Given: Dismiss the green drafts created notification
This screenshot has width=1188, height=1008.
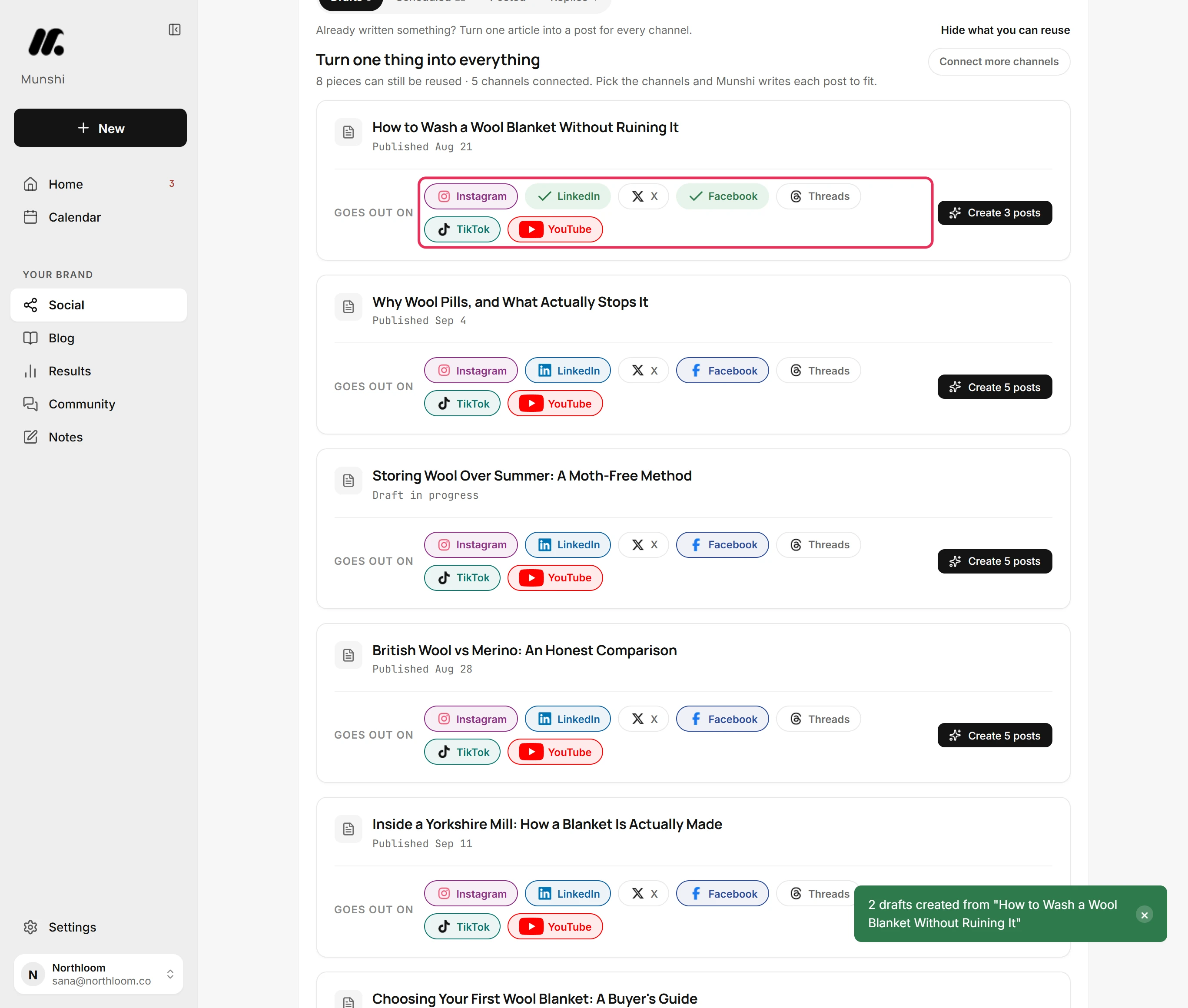Looking at the screenshot, I should pos(1144,915).
